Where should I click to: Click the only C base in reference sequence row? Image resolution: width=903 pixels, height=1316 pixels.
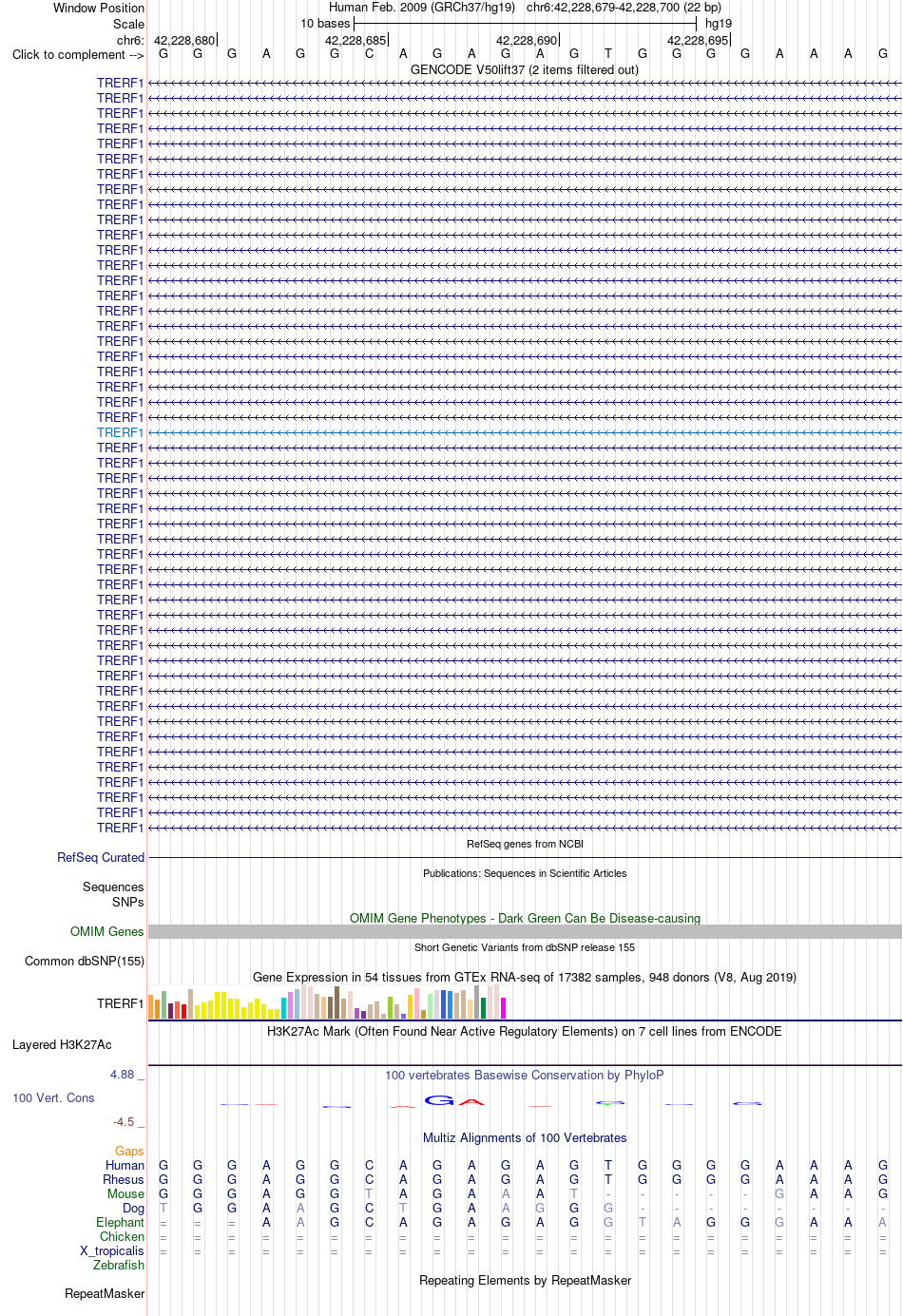[x=369, y=53]
